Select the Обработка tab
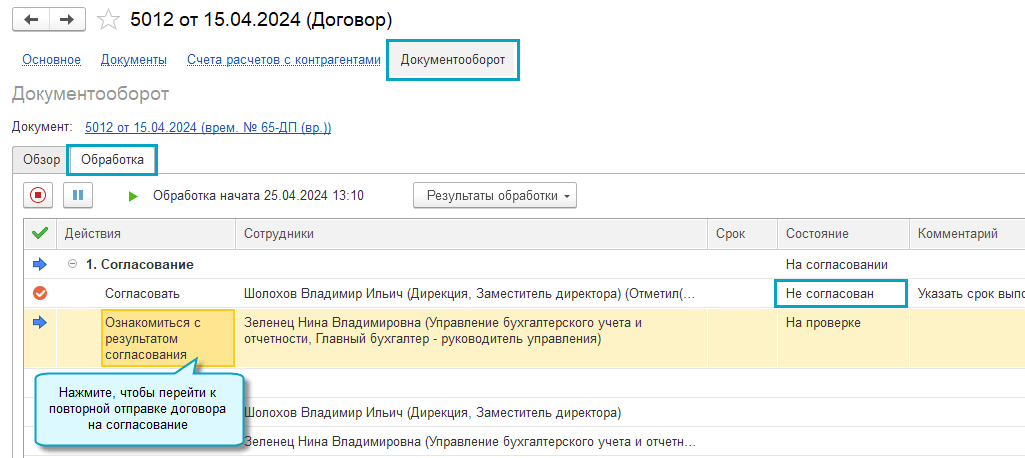 click(112, 160)
